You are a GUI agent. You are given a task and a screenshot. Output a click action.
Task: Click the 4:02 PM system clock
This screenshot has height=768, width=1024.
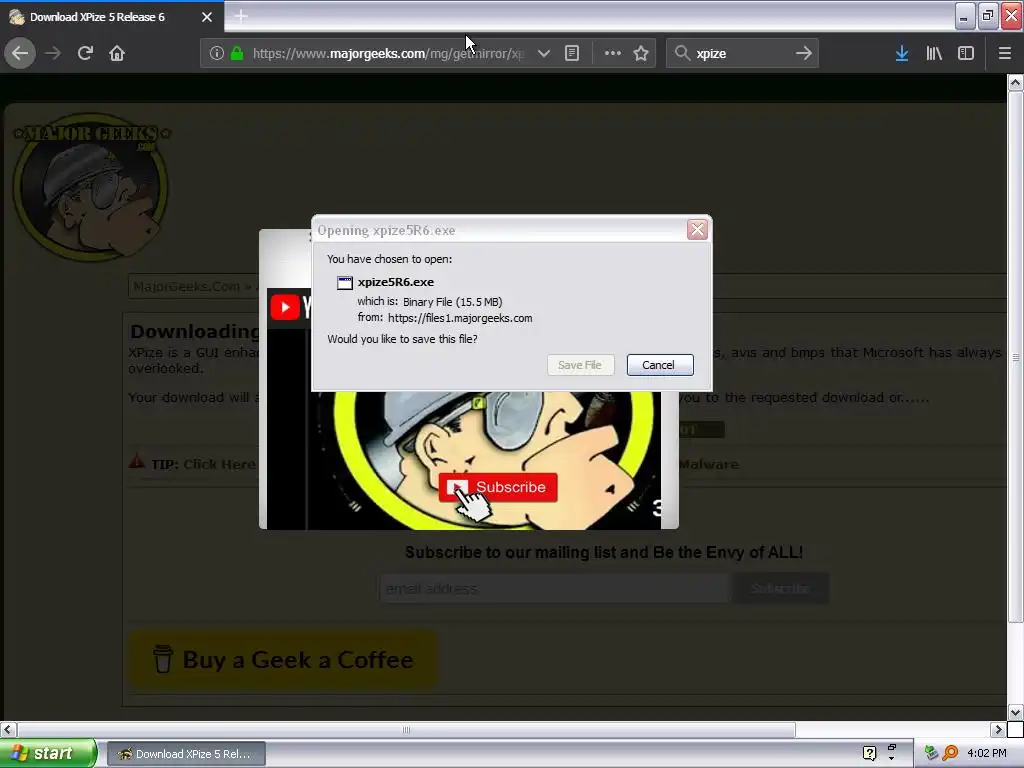(x=987, y=753)
